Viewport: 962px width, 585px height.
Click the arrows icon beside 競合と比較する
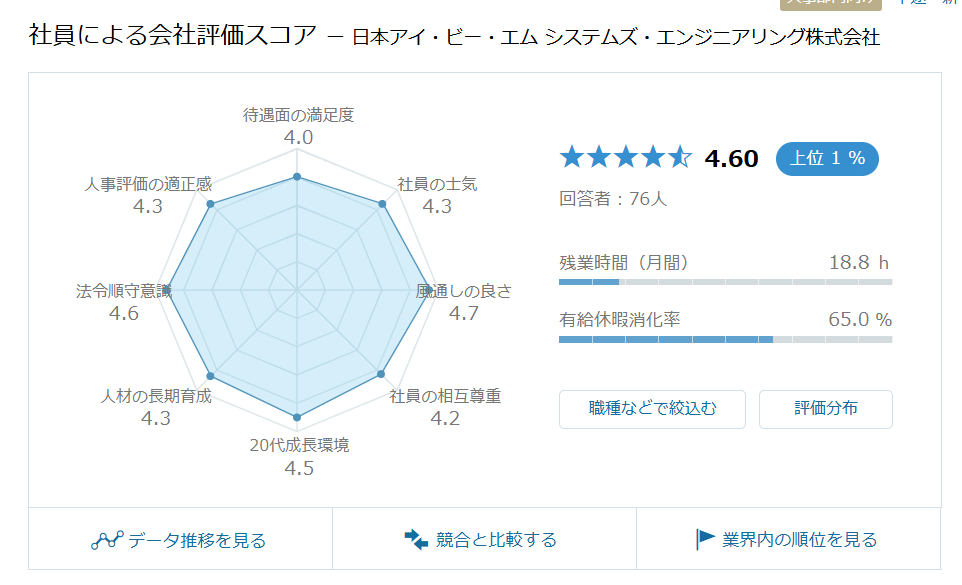[x=416, y=539]
